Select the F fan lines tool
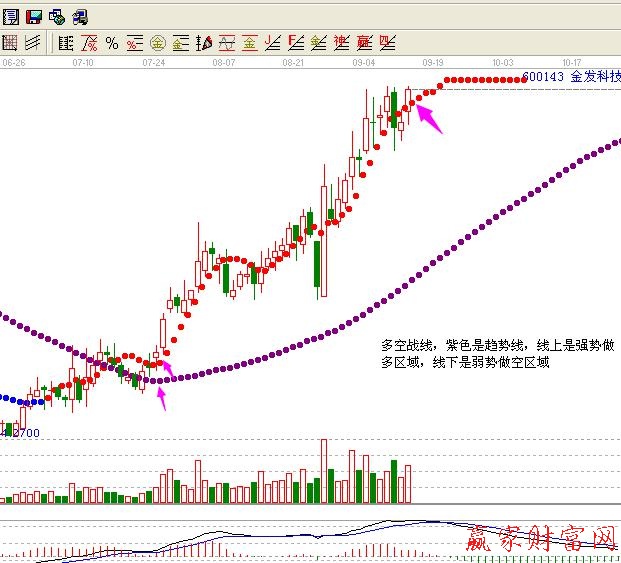The height and width of the screenshot is (563, 621). click(x=295, y=42)
